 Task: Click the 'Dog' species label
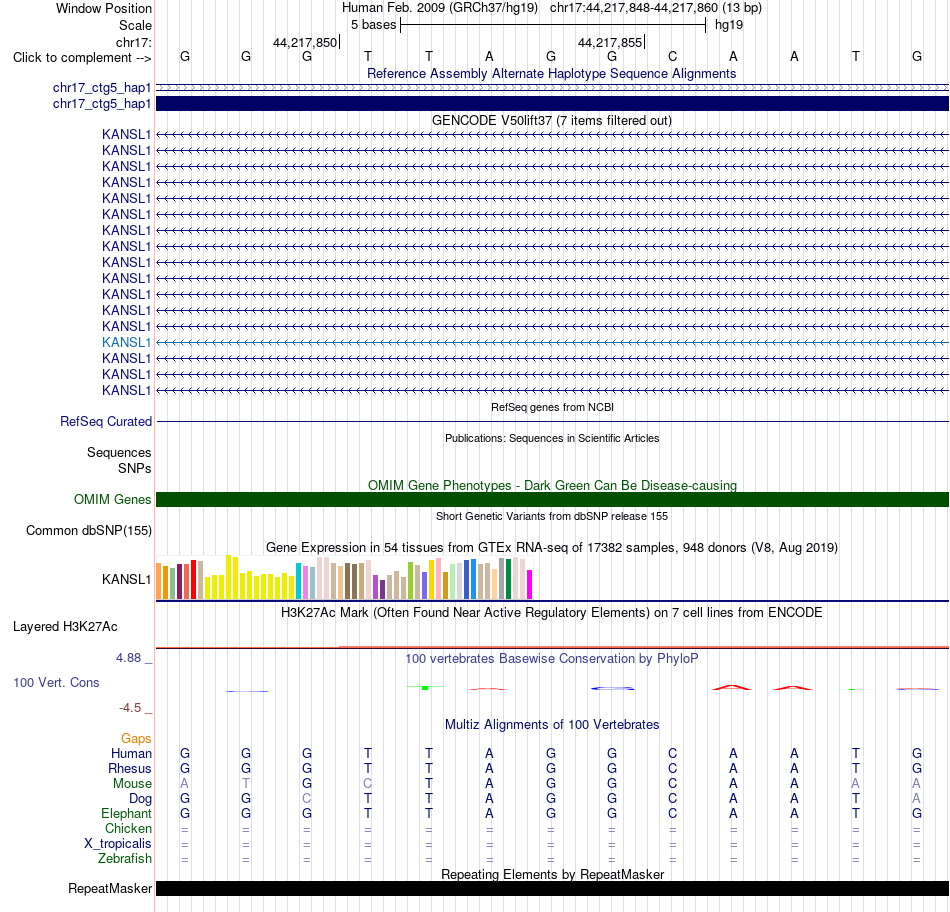click(x=140, y=799)
